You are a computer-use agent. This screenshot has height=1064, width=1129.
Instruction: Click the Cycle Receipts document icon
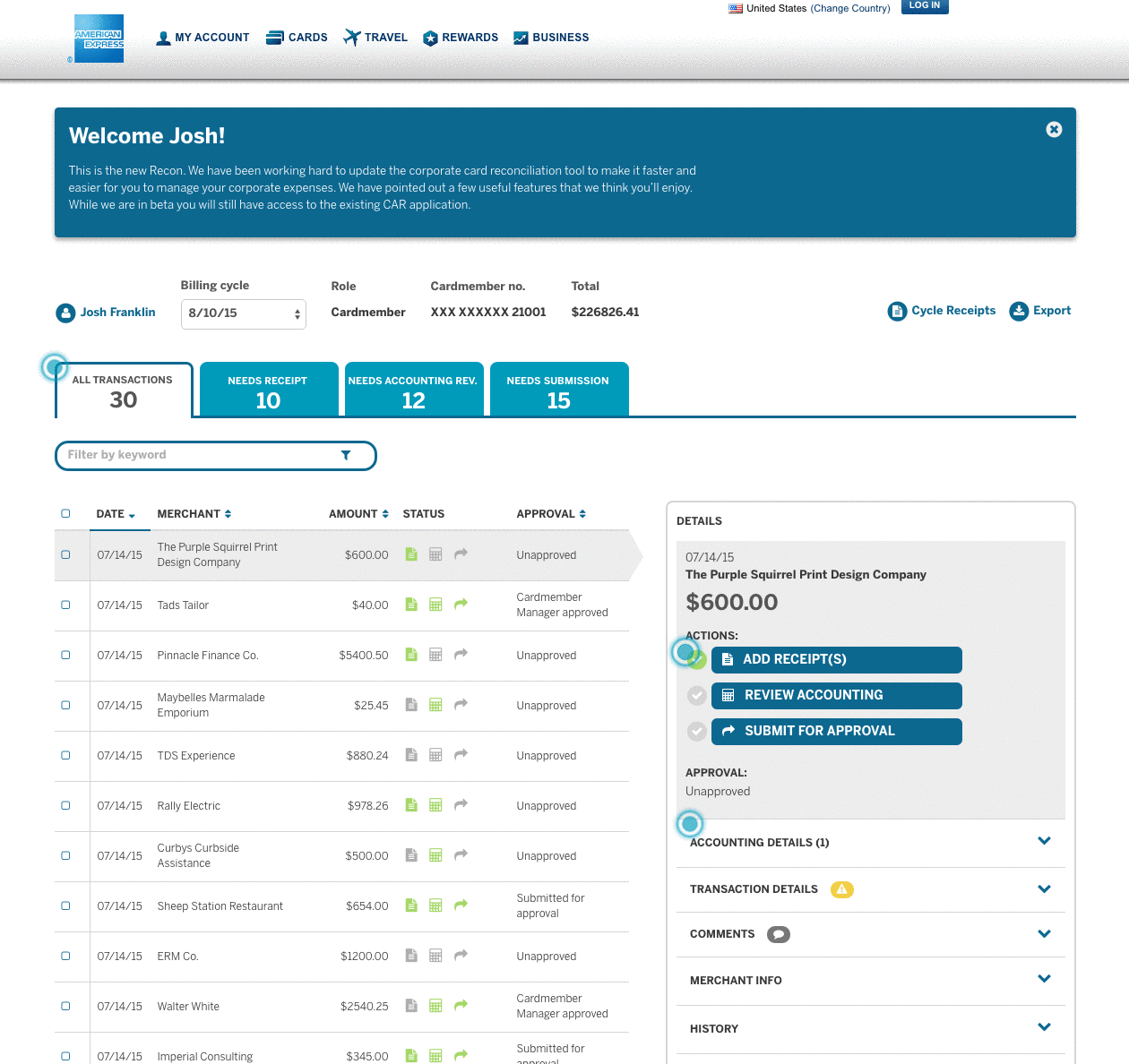pos(897,311)
